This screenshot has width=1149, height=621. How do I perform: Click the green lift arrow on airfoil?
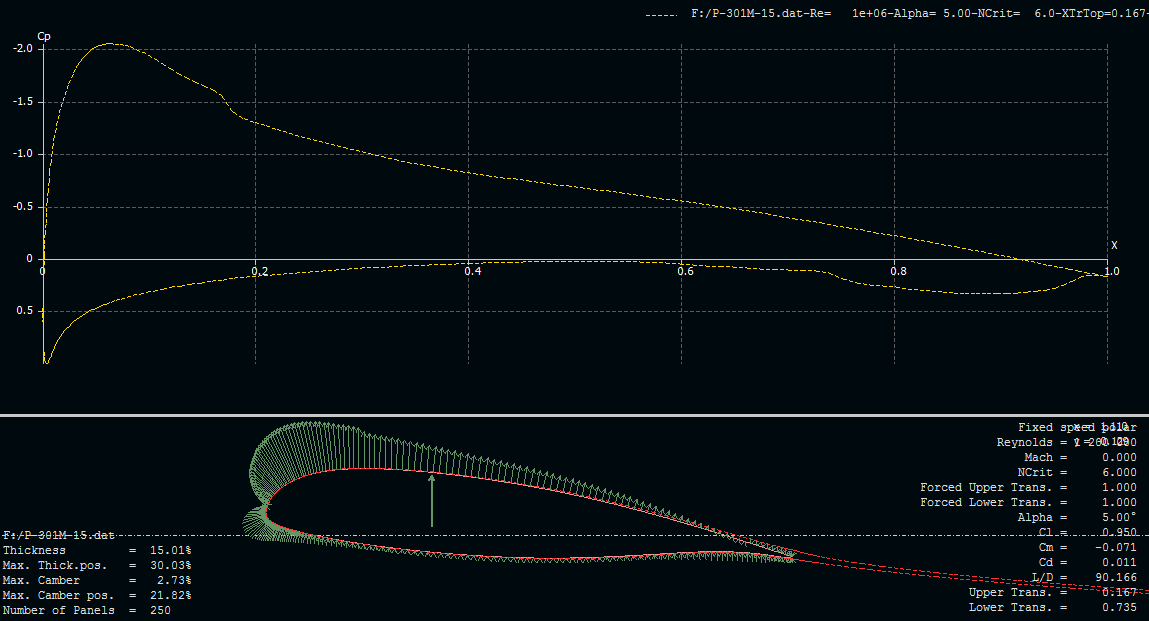tap(432, 500)
